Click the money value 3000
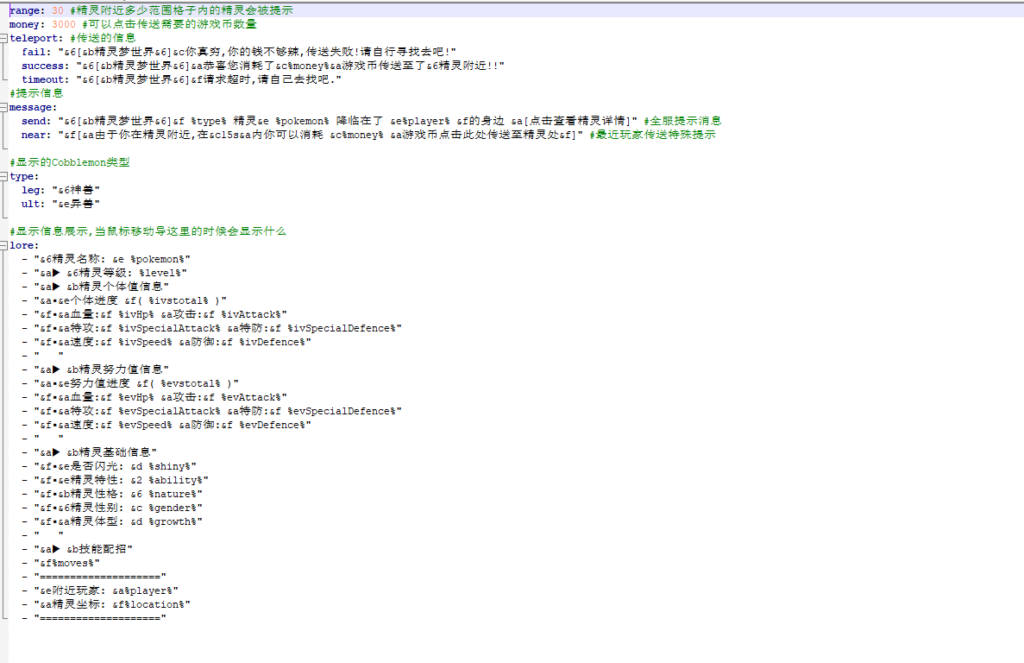This screenshot has height=663, width=1024. coord(62,24)
